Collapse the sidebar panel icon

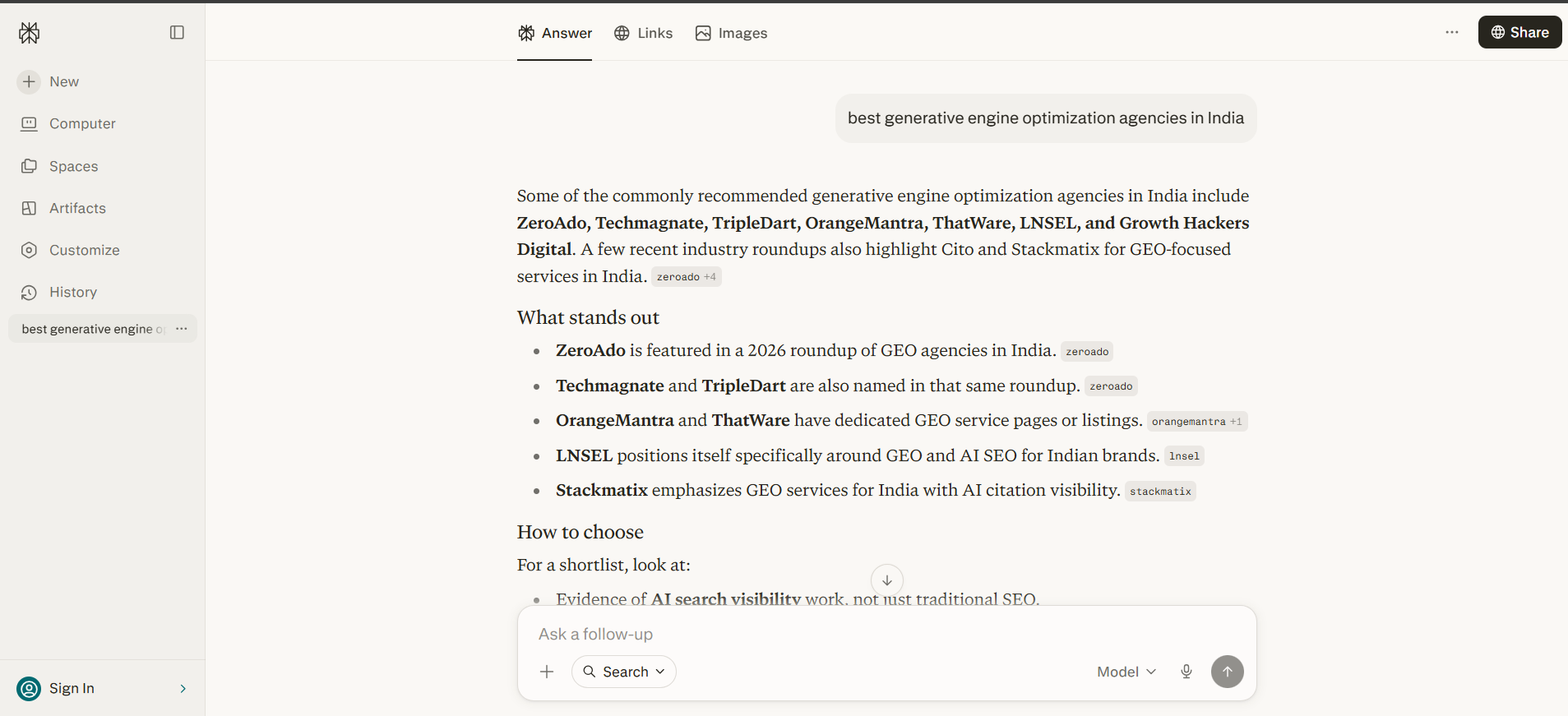pyautogui.click(x=177, y=32)
